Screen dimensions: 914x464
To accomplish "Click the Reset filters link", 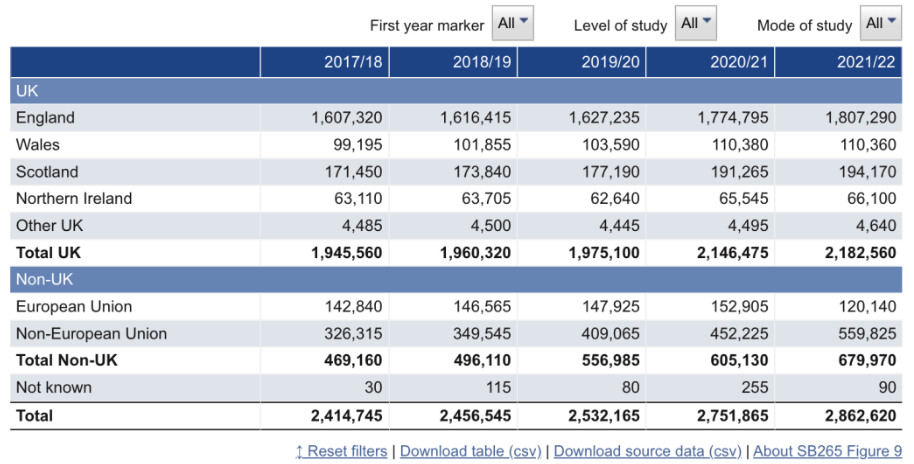I will (x=341, y=451).
